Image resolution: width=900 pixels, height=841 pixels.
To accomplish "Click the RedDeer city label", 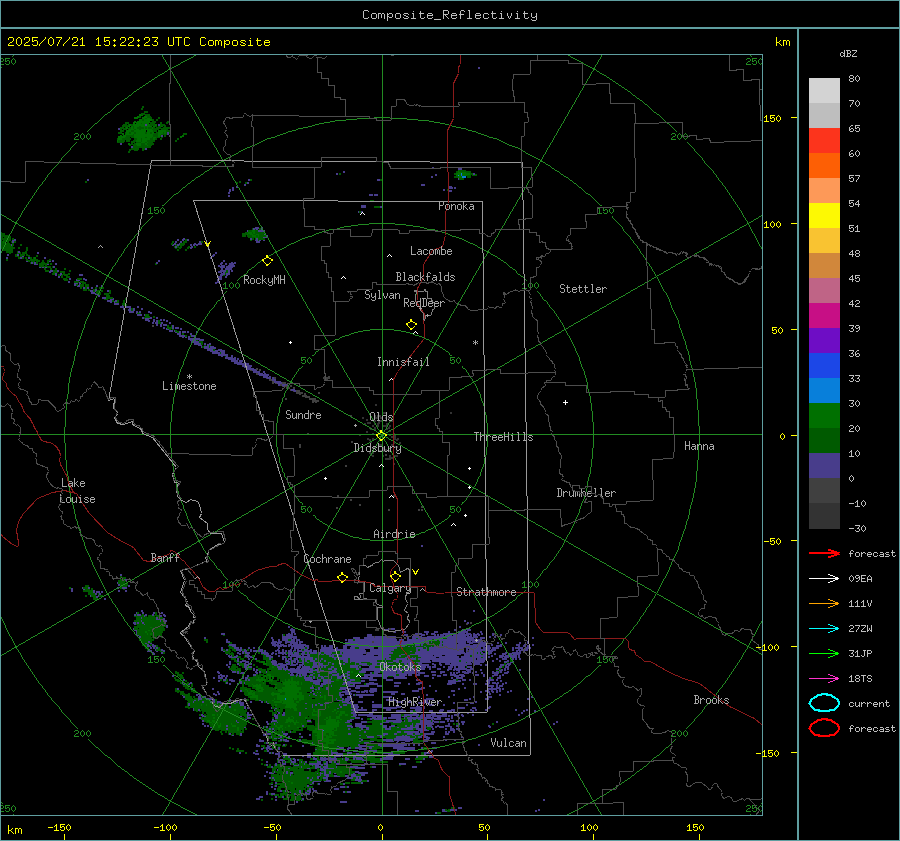I will click(x=424, y=303).
